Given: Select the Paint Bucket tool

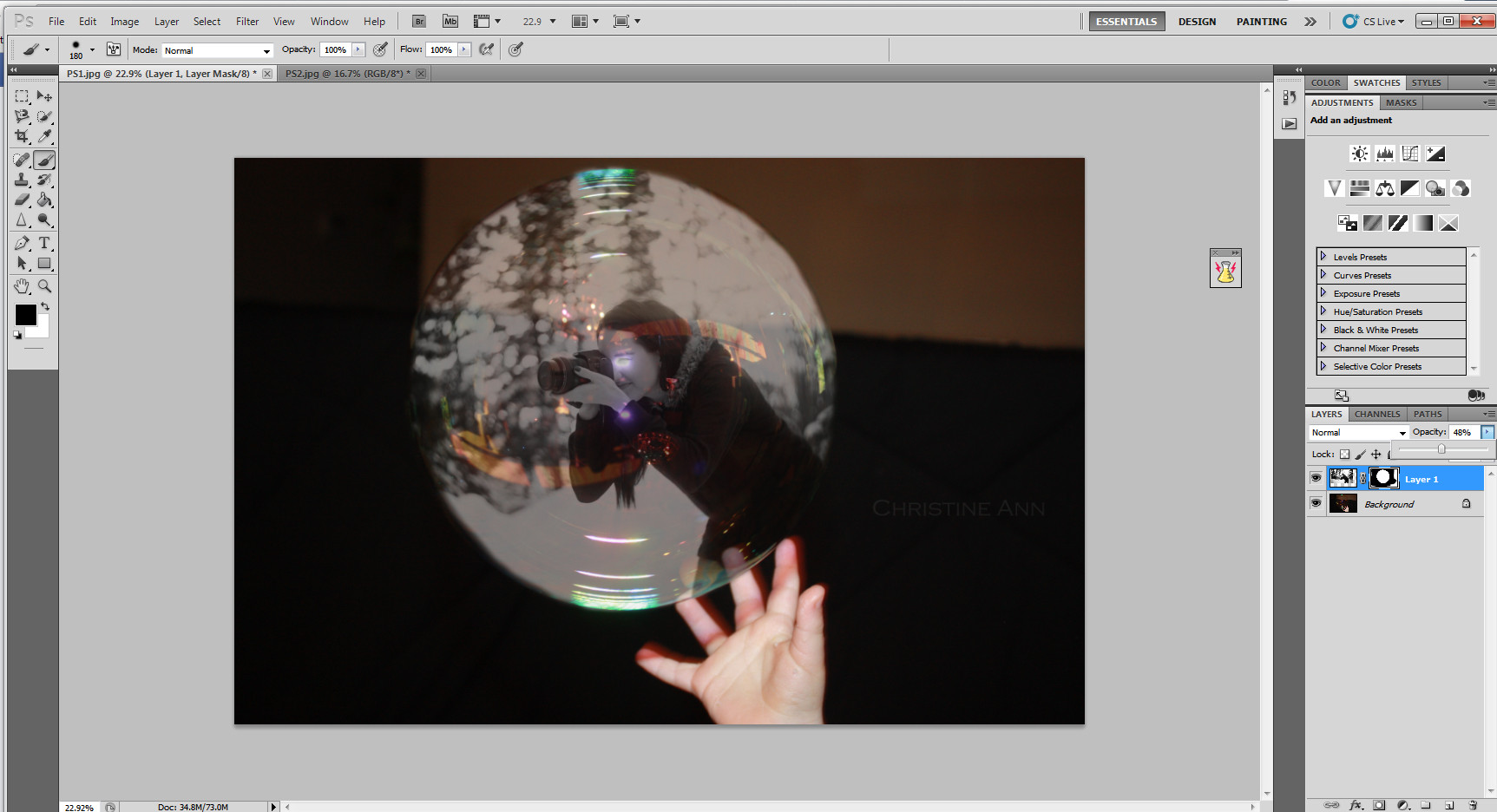Looking at the screenshot, I should click(44, 200).
